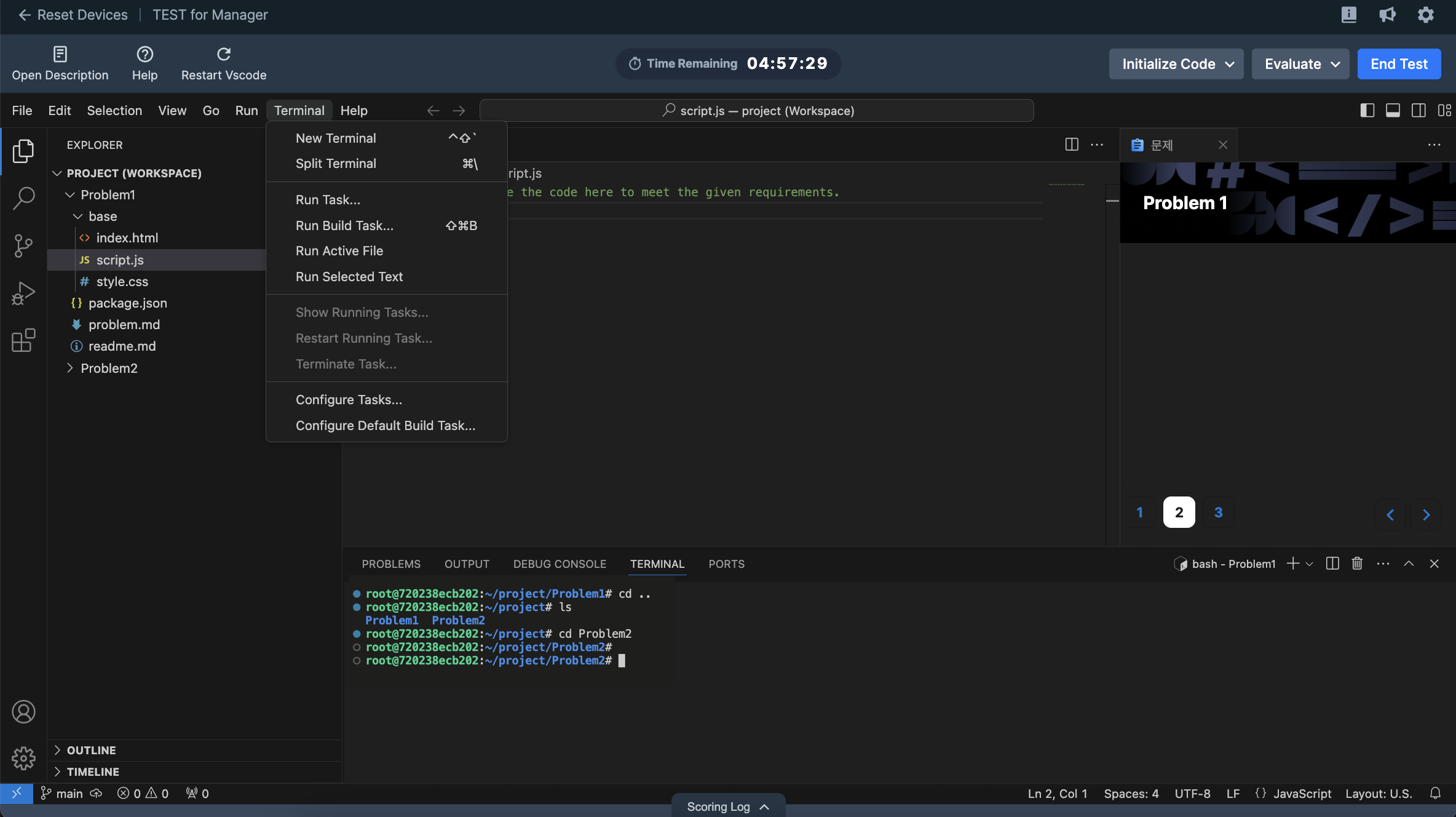Viewport: 1456px width, 817px height.
Task: Click the End Test button
Action: [x=1399, y=64]
